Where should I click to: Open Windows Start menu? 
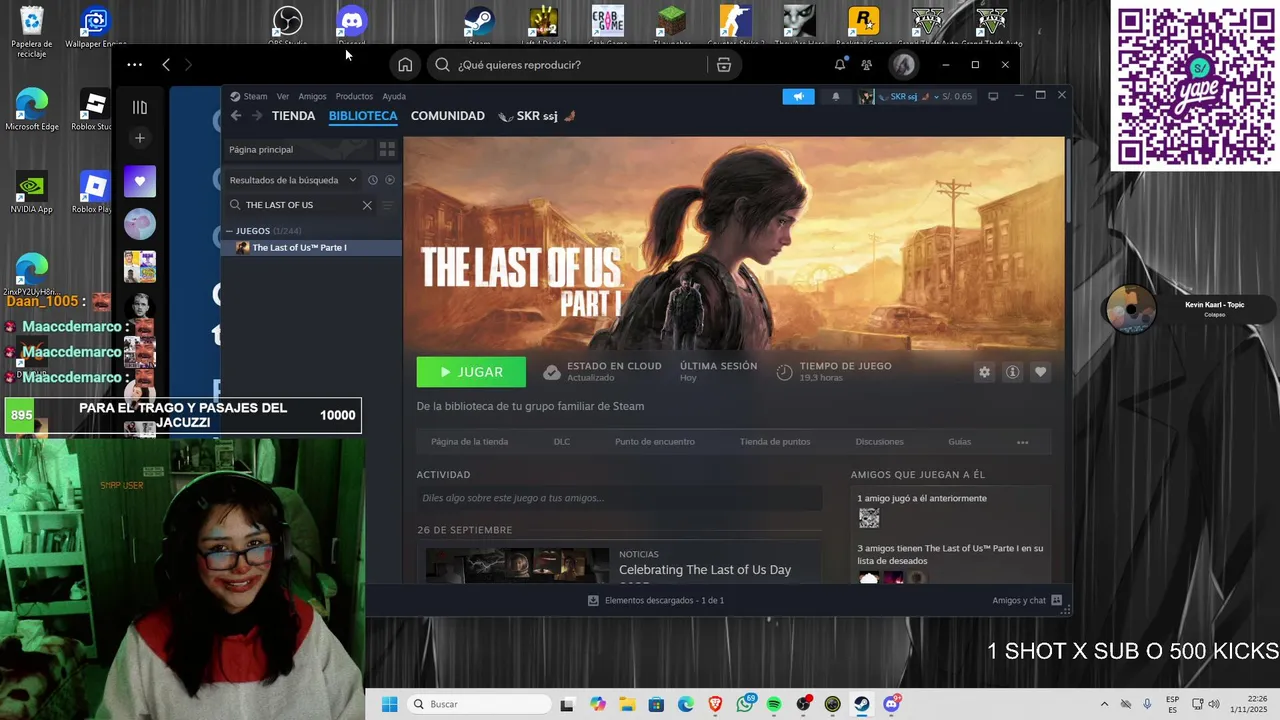389,704
